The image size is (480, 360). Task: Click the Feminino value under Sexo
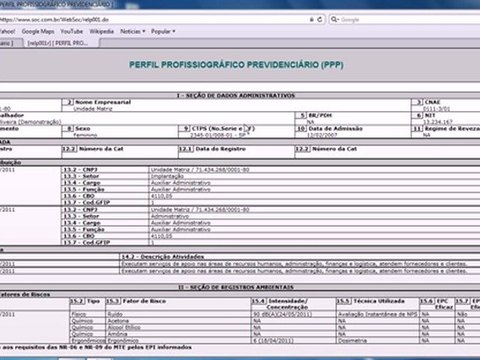click(x=85, y=135)
